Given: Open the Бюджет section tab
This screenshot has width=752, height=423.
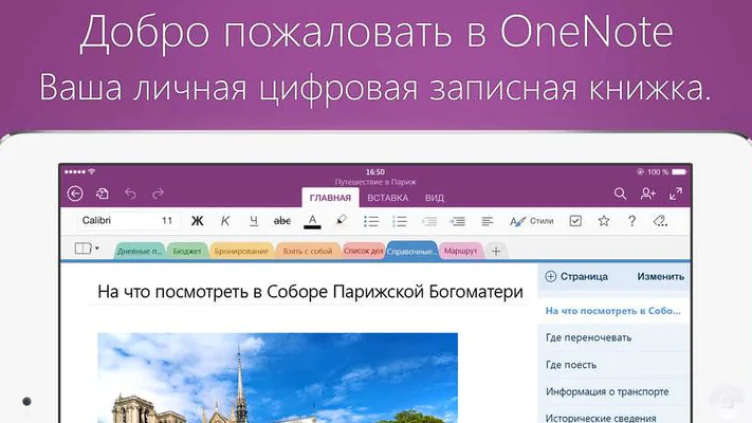Looking at the screenshot, I should (x=187, y=251).
